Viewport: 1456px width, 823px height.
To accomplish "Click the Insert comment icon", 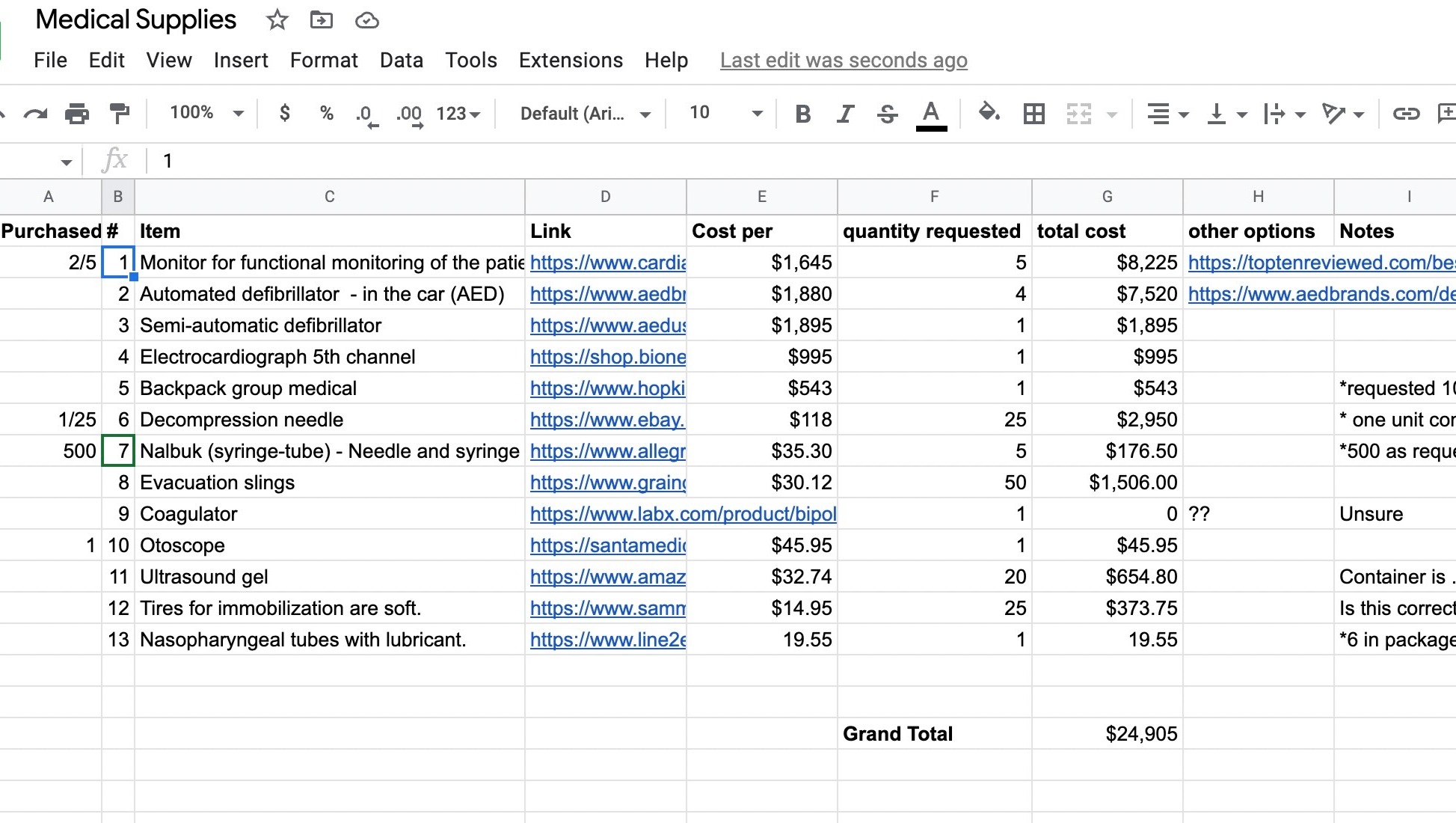I will [1447, 114].
